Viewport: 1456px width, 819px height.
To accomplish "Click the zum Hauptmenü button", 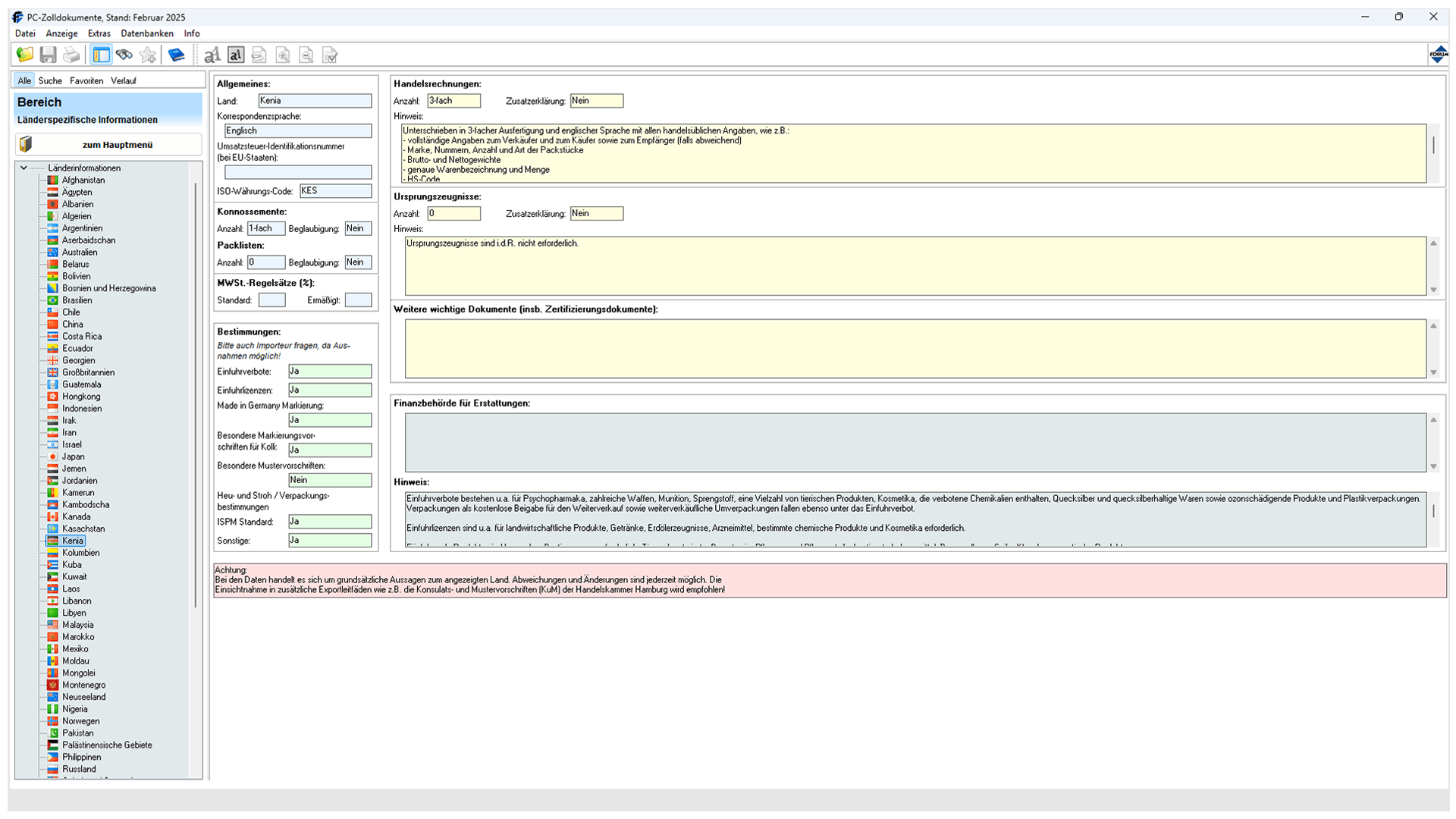I will 108,144.
